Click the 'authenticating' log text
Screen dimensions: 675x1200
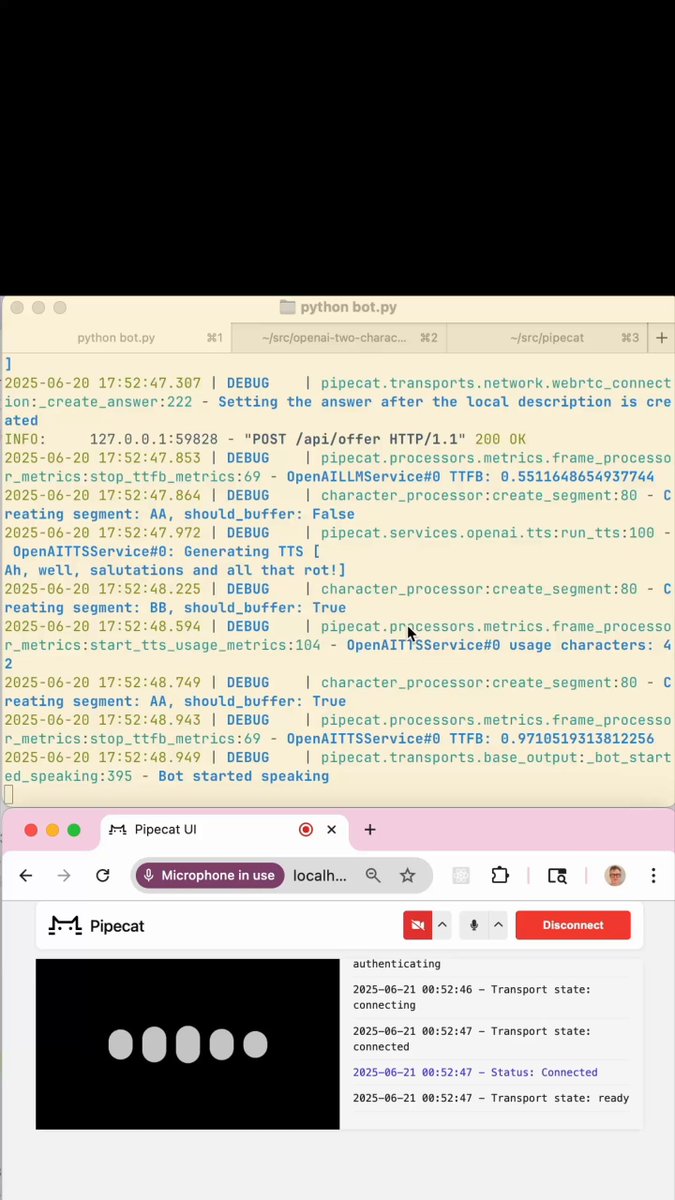tap(396, 964)
